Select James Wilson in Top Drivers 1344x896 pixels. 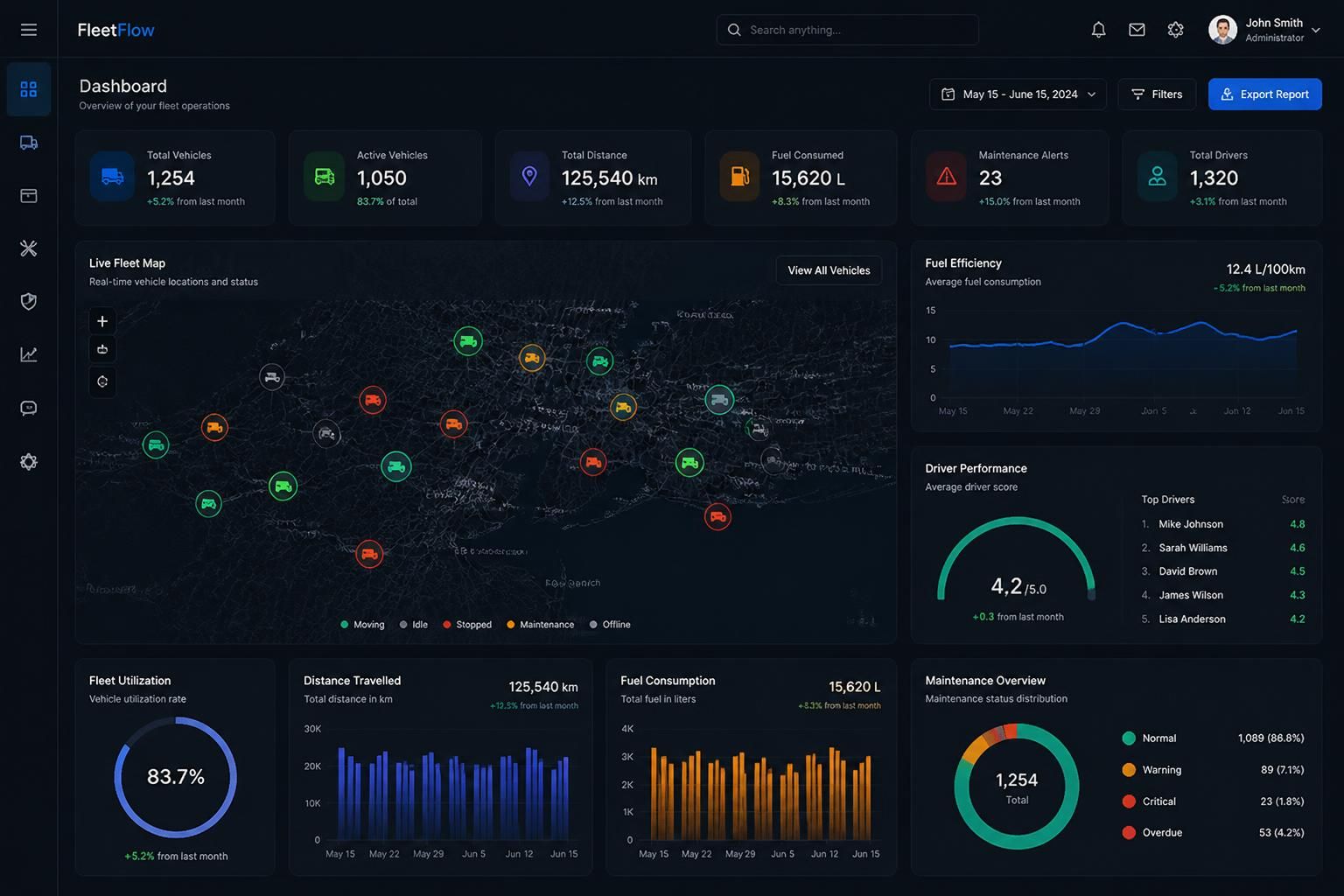[1222, 595]
